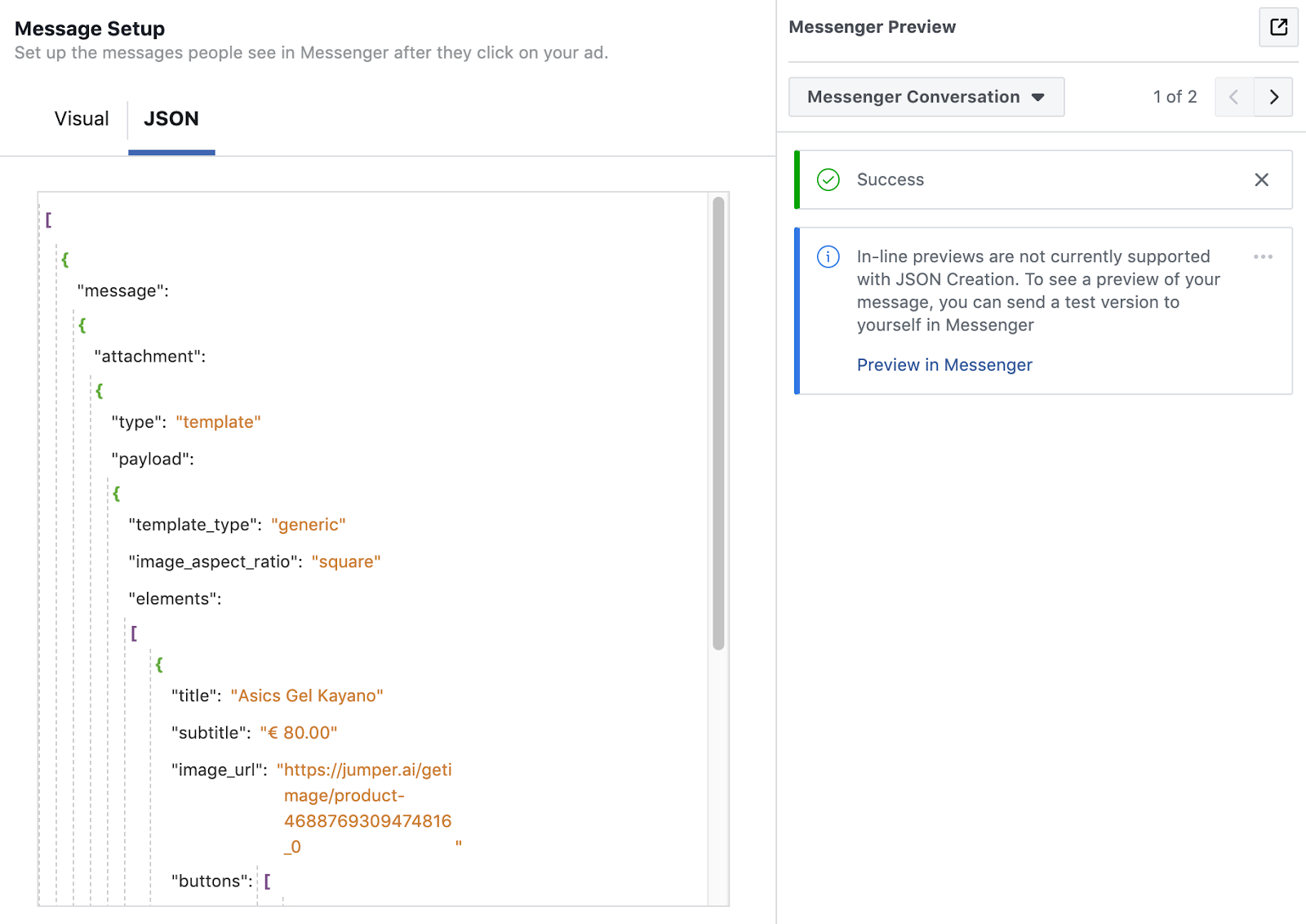Go to previous preview with left arrow
The height and width of the screenshot is (924, 1306).
(x=1234, y=97)
